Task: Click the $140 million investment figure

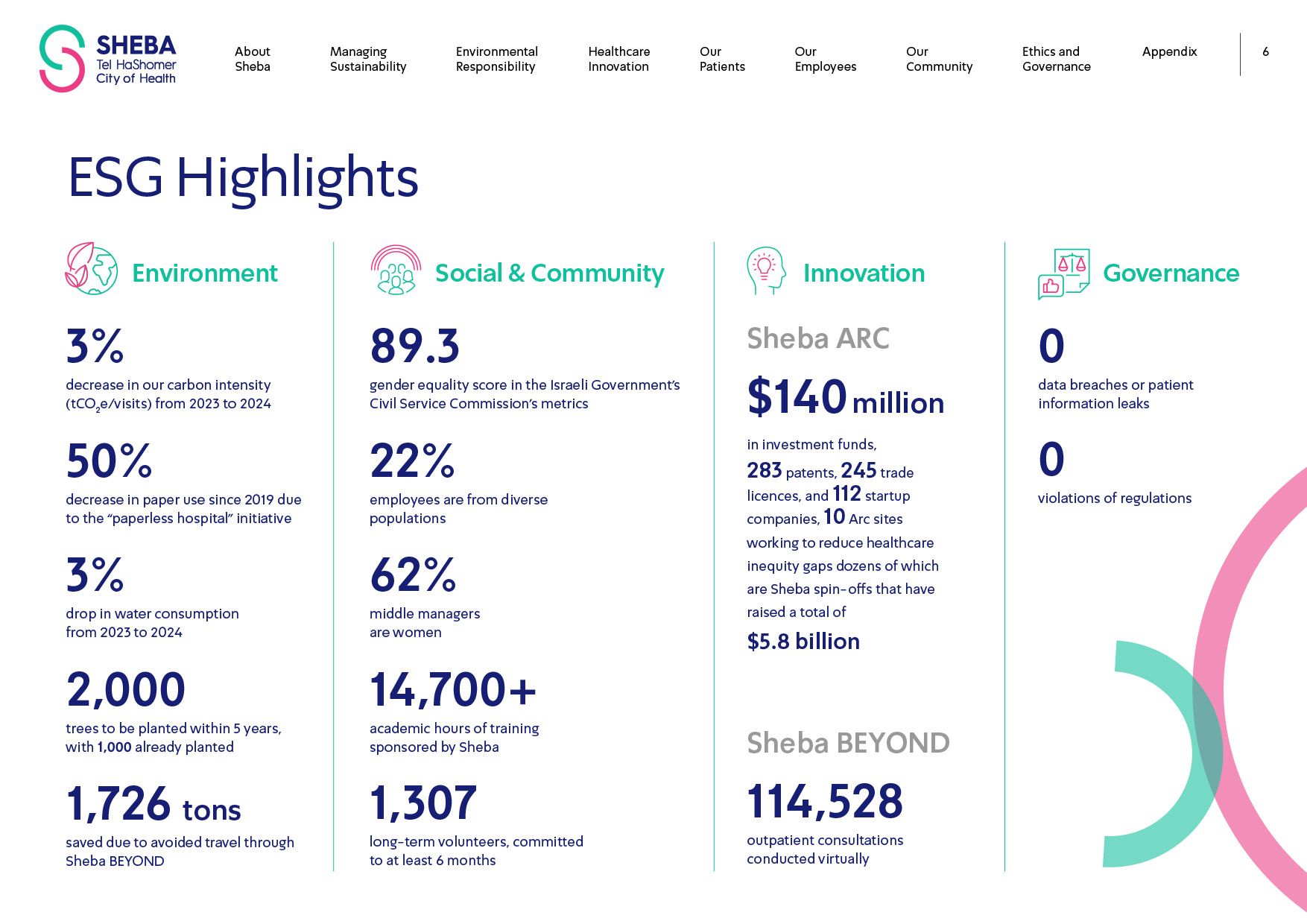Action: (845, 397)
